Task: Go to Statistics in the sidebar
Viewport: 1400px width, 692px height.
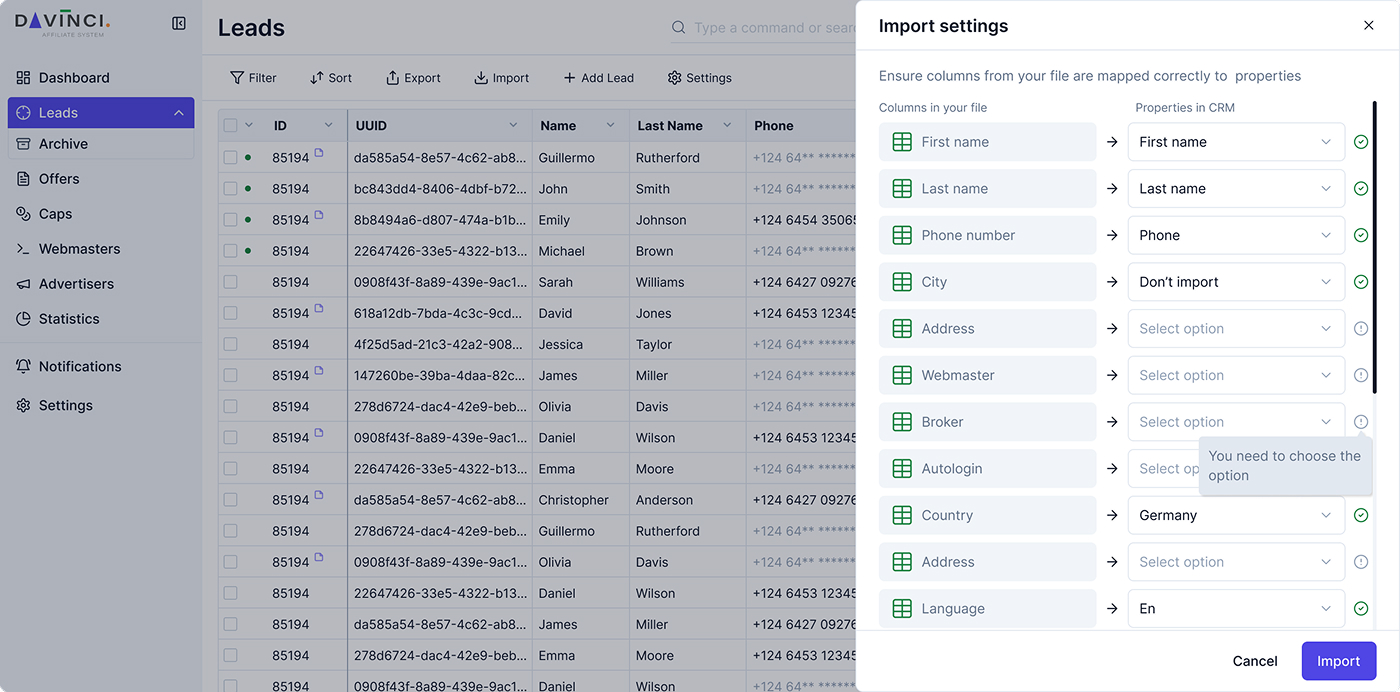Action: 69,319
